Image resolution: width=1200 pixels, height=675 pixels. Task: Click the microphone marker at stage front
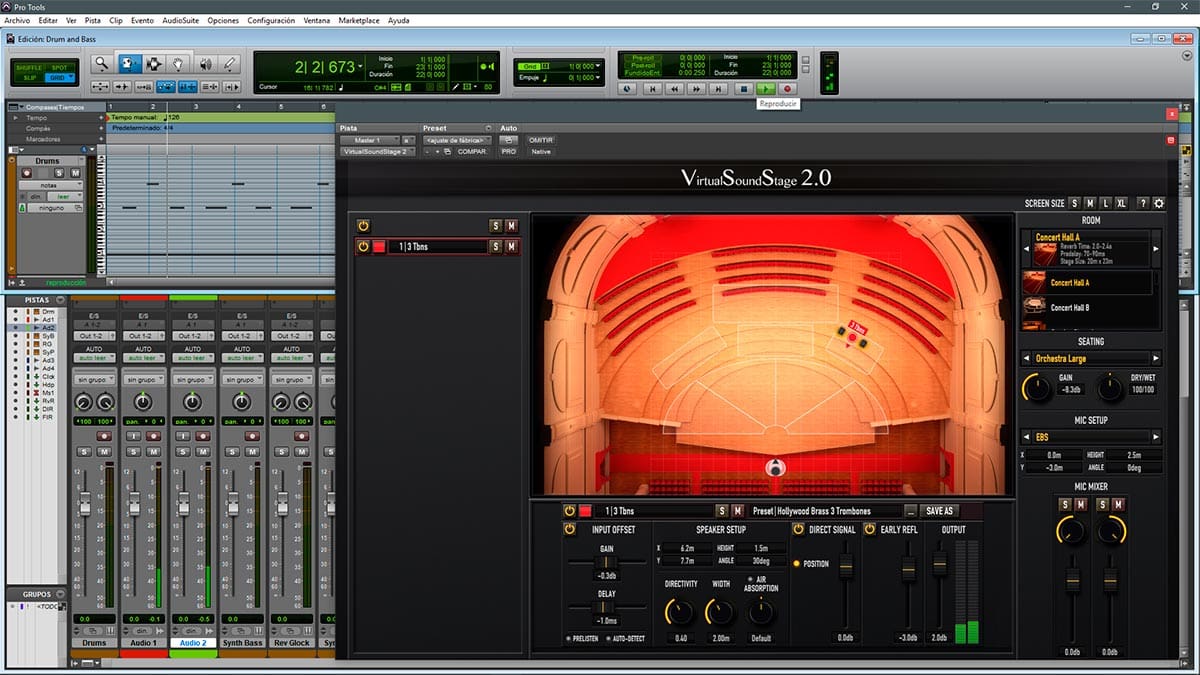pos(774,467)
